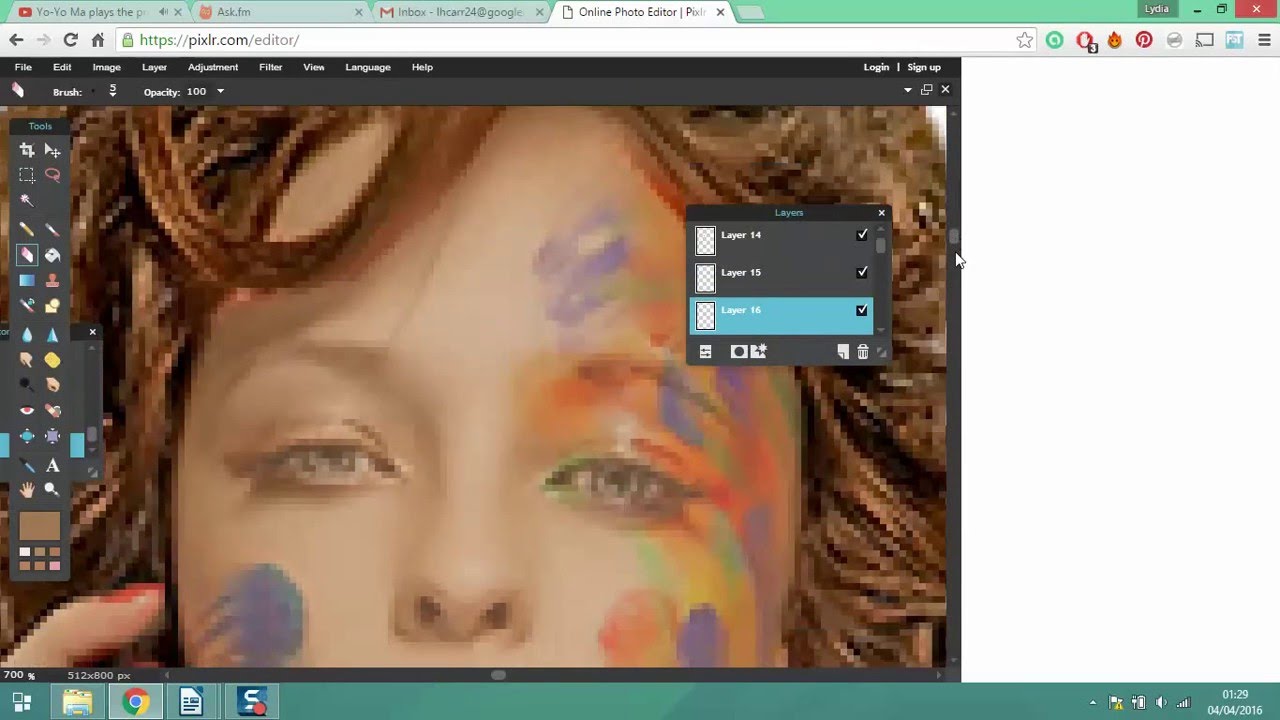Expand the Brush size picker
This screenshot has height=720, width=1280.
113,91
